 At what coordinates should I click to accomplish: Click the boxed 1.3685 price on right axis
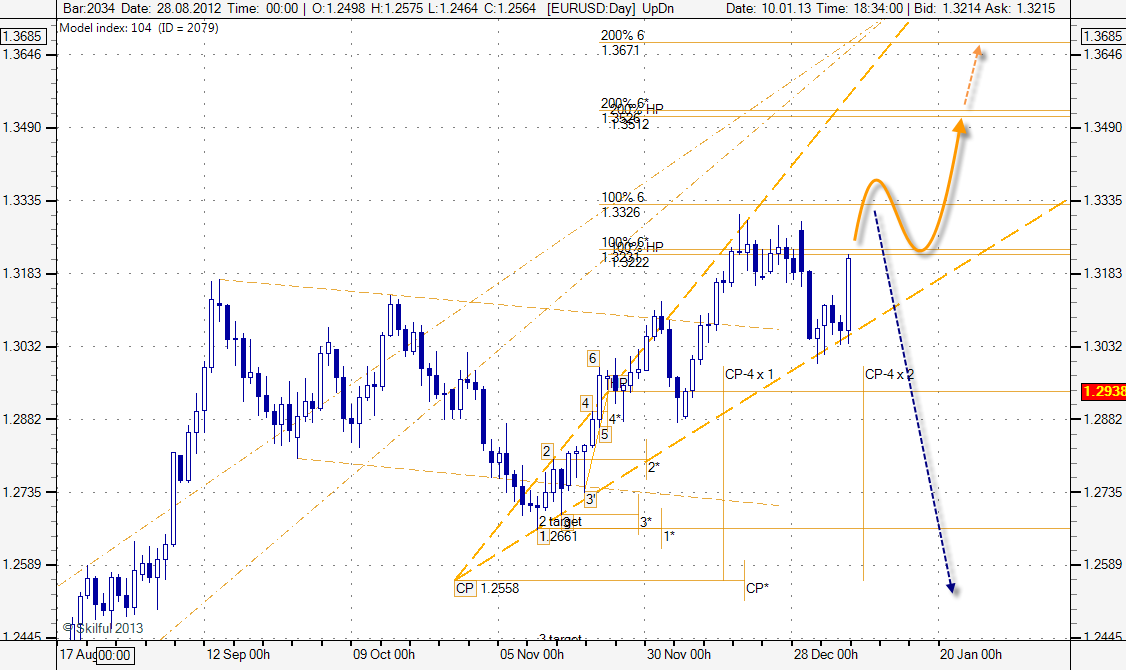tap(1103, 37)
